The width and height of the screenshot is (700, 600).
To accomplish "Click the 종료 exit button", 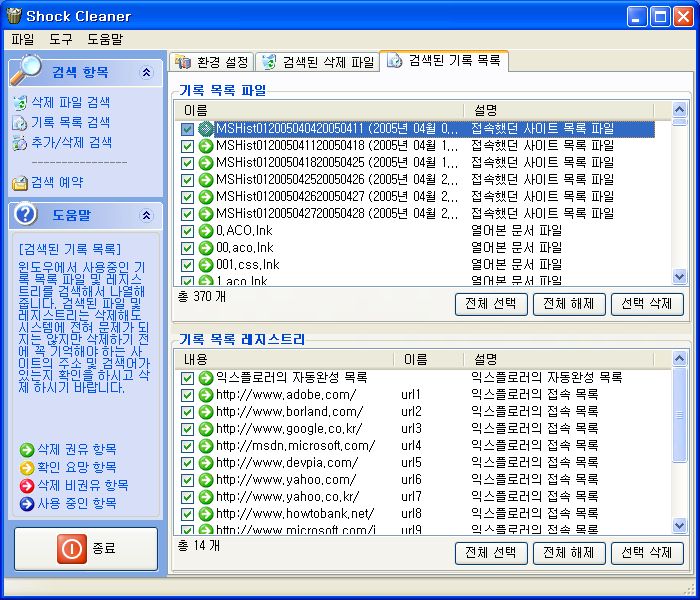I will [86, 549].
